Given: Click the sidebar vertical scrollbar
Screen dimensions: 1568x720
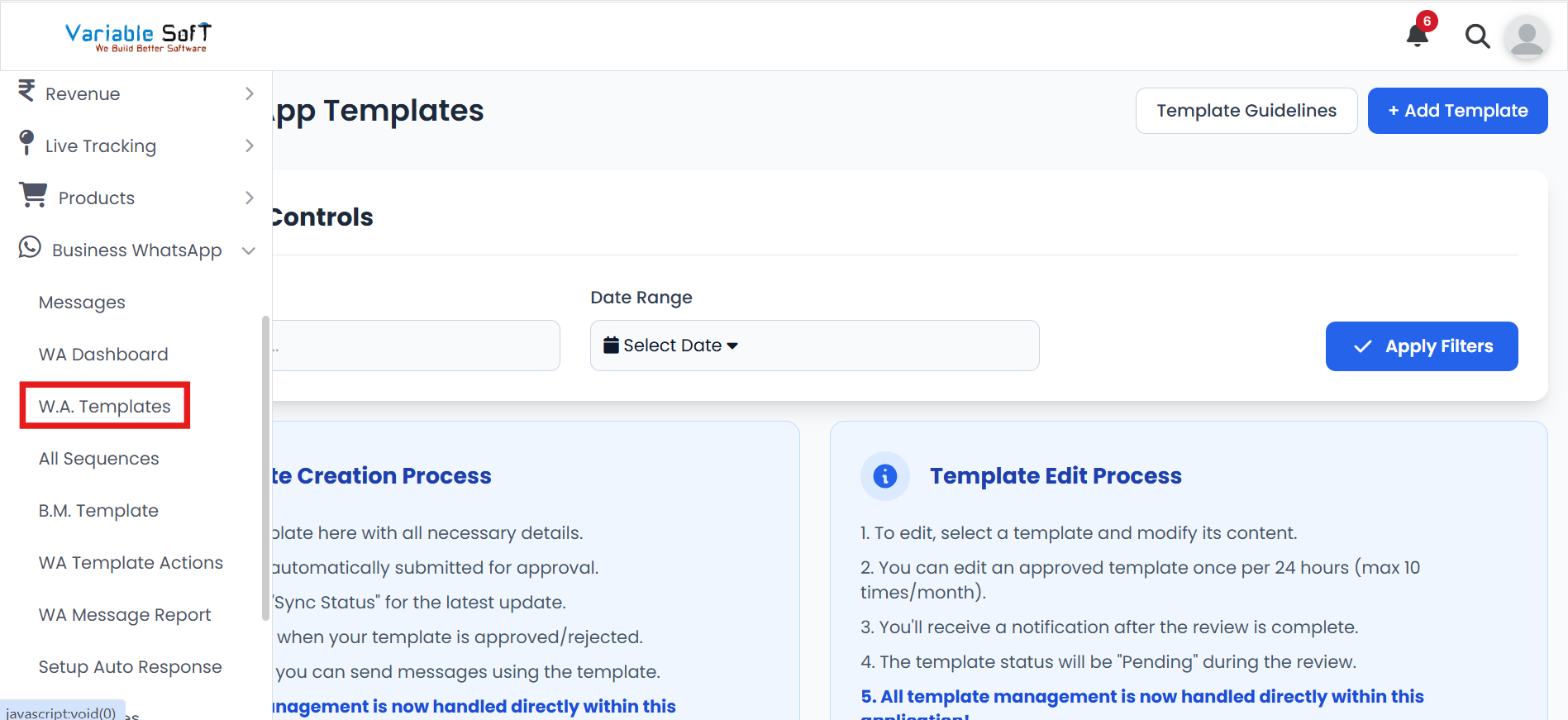Looking at the screenshot, I should click(265, 467).
